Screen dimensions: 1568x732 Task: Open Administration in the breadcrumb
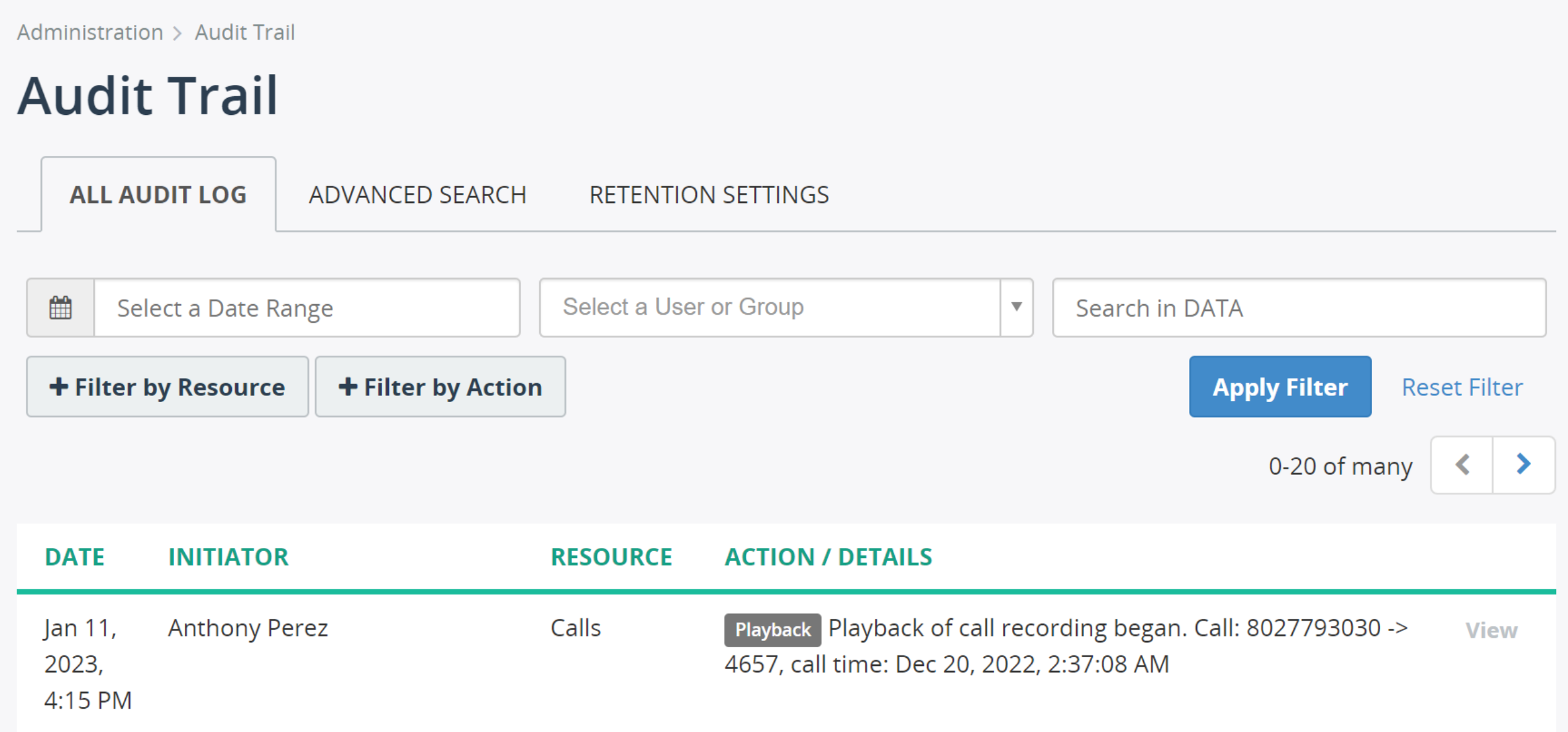pyautogui.click(x=90, y=32)
